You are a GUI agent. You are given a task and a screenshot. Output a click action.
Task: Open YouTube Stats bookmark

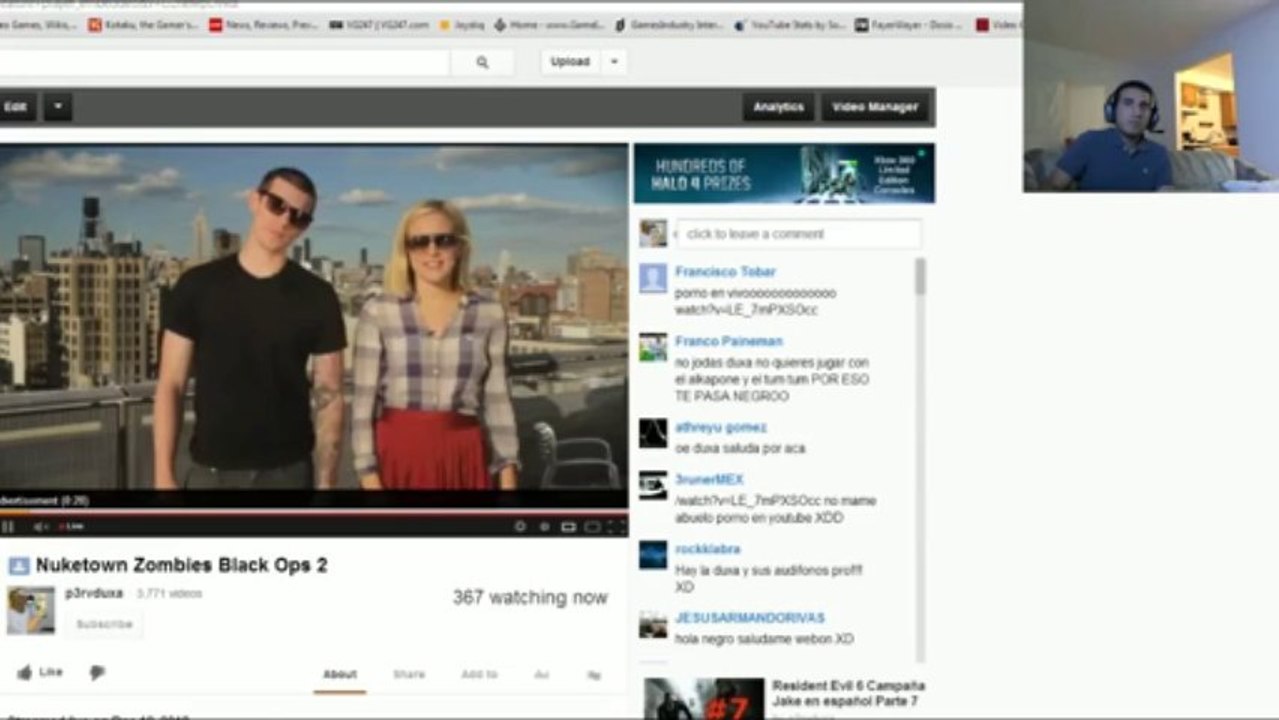789,25
